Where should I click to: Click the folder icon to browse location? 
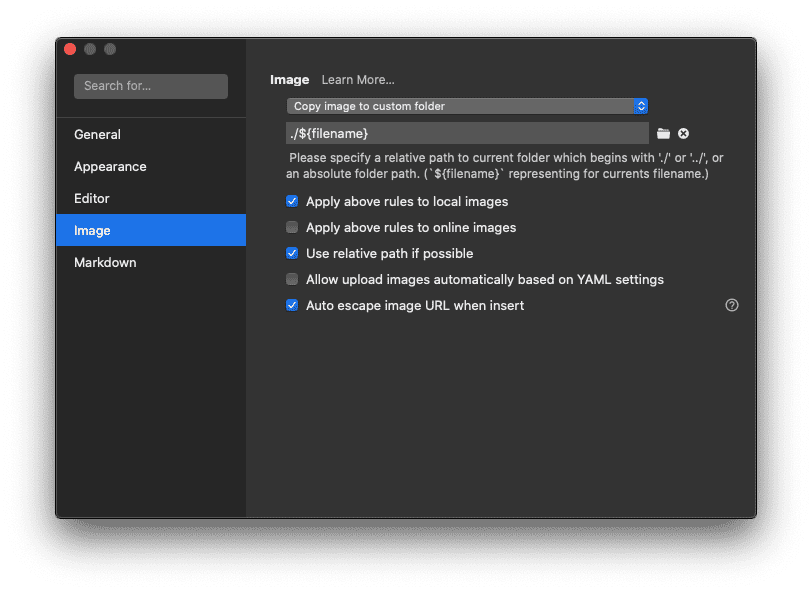663,133
